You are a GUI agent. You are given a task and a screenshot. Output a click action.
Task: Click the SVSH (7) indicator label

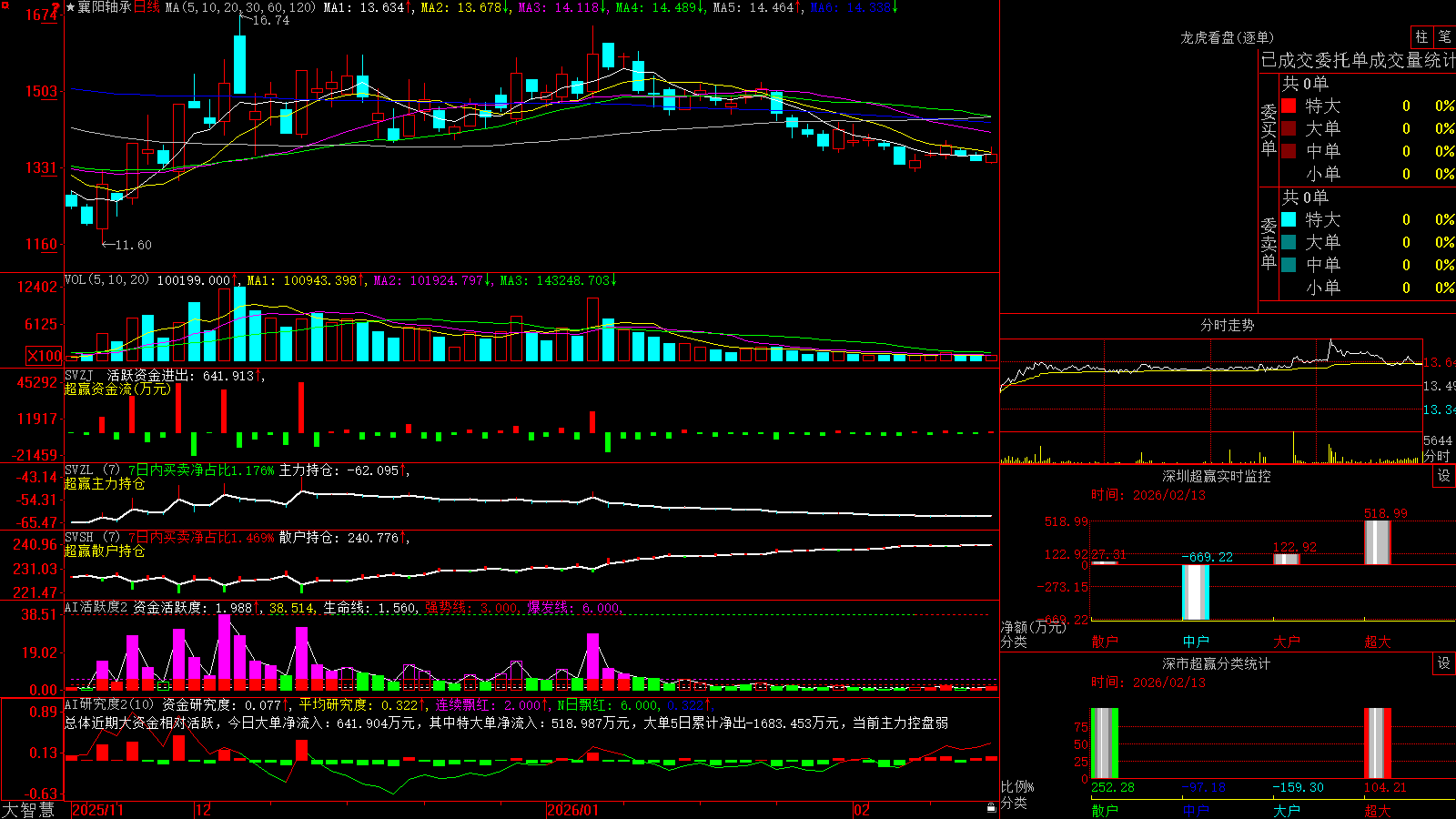pyautogui.click(x=92, y=537)
